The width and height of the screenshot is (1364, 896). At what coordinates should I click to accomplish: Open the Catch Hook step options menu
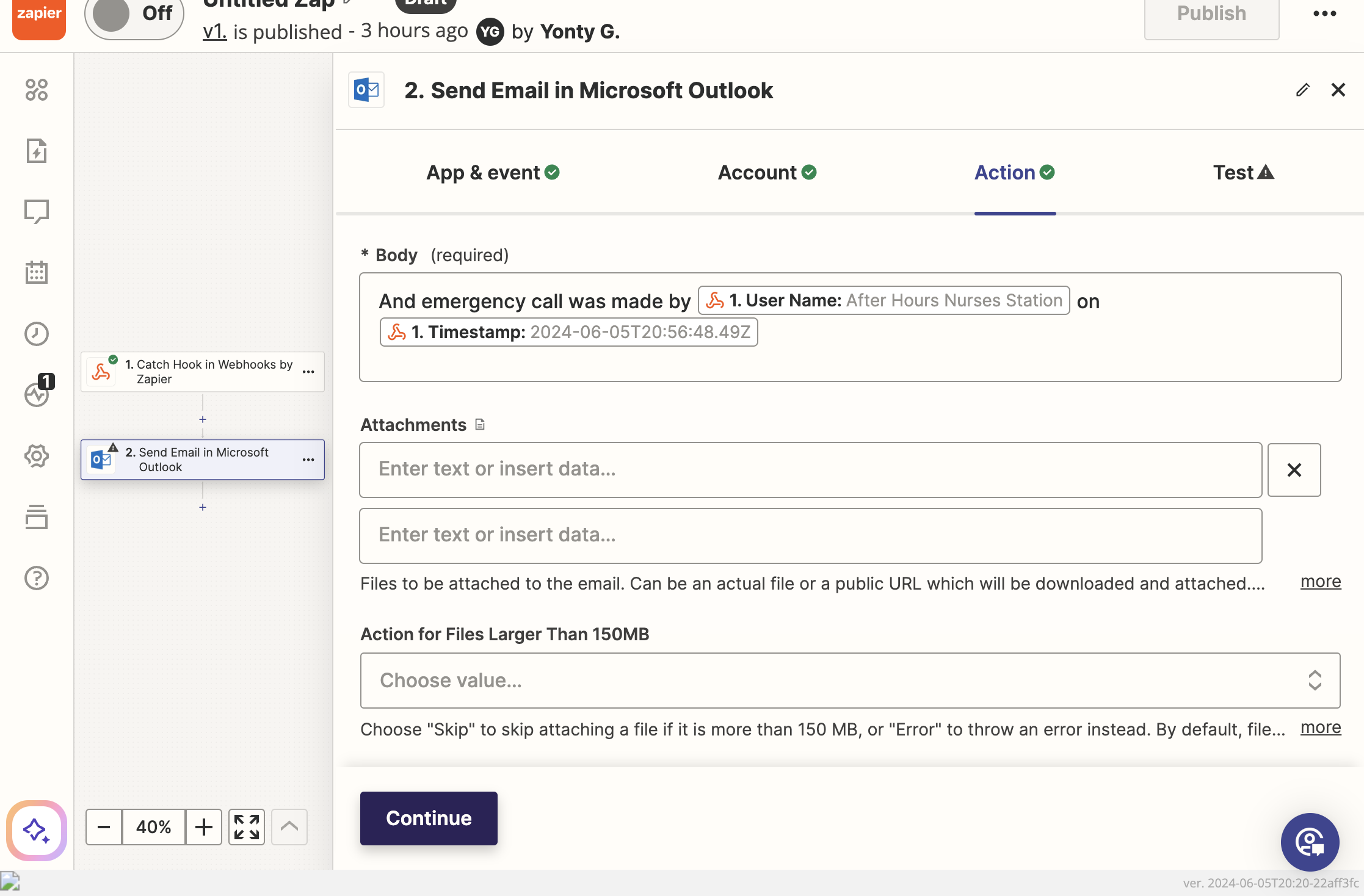308,372
